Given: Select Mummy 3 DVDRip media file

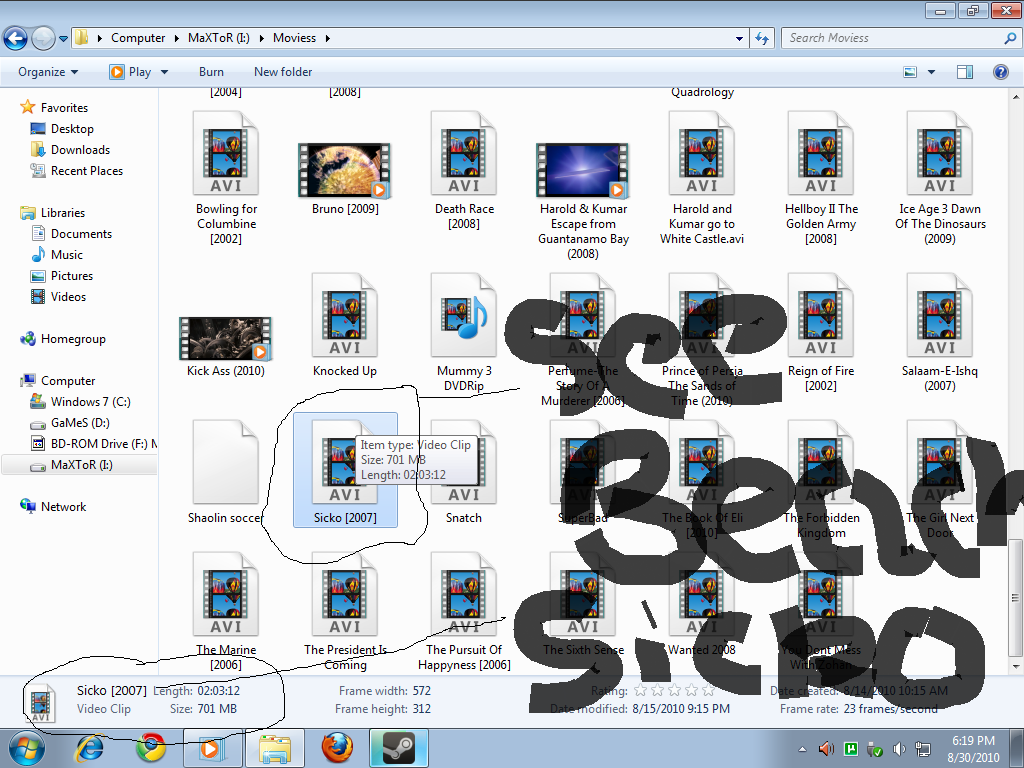Looking at the screenshot, I should [464, 333].
